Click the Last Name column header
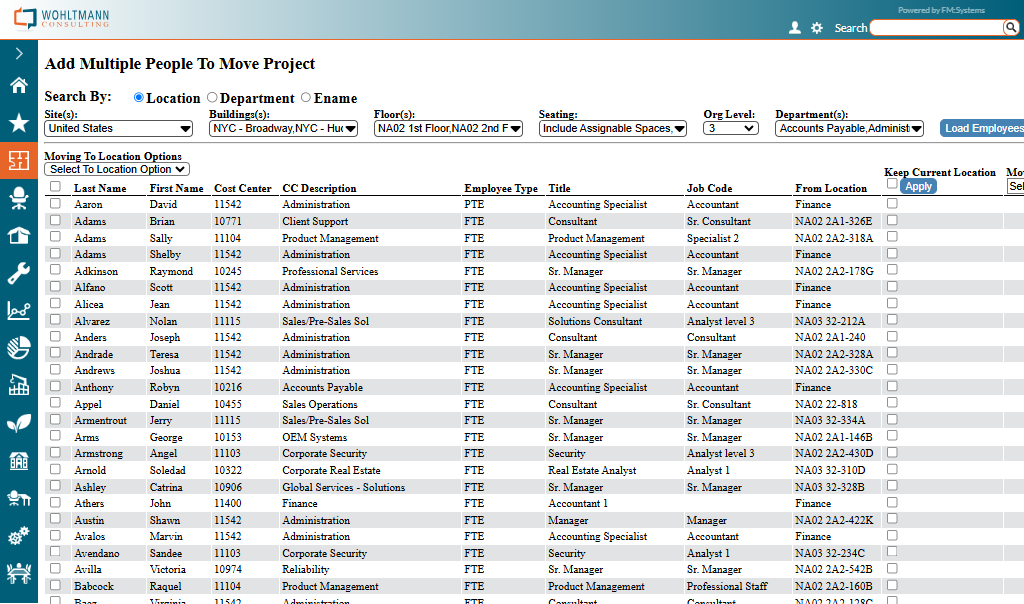Viewport: 1024px width, 604px height. pos(100,188)
